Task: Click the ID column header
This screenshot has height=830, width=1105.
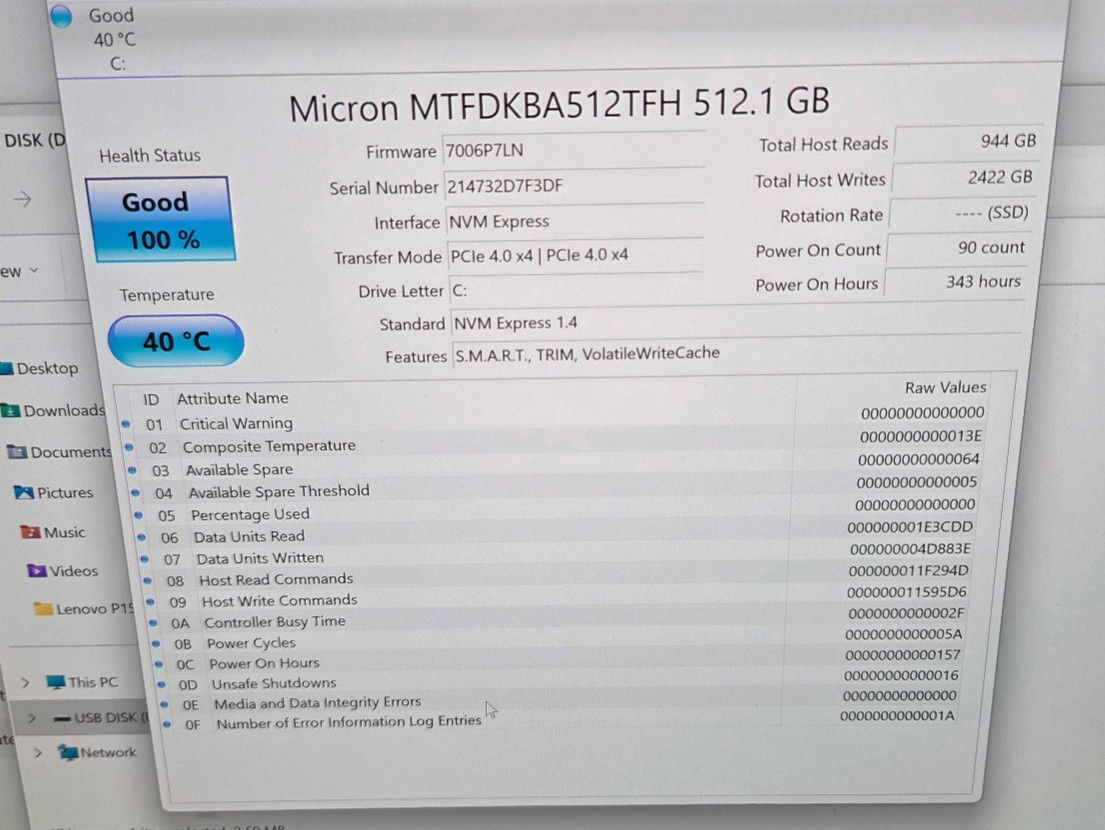Action: click(151, 399)
